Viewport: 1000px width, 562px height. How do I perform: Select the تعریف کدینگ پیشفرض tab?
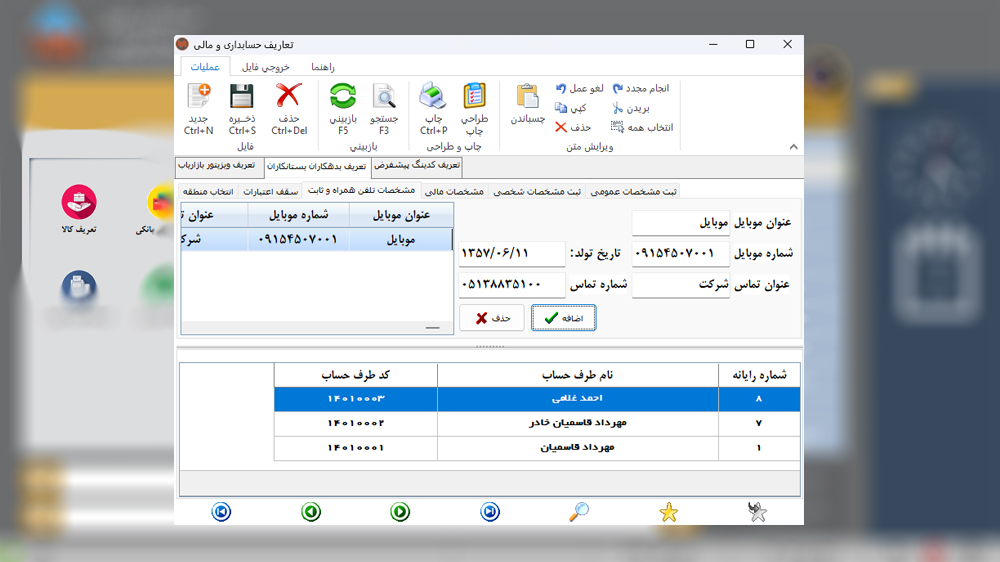pos(416,166)
